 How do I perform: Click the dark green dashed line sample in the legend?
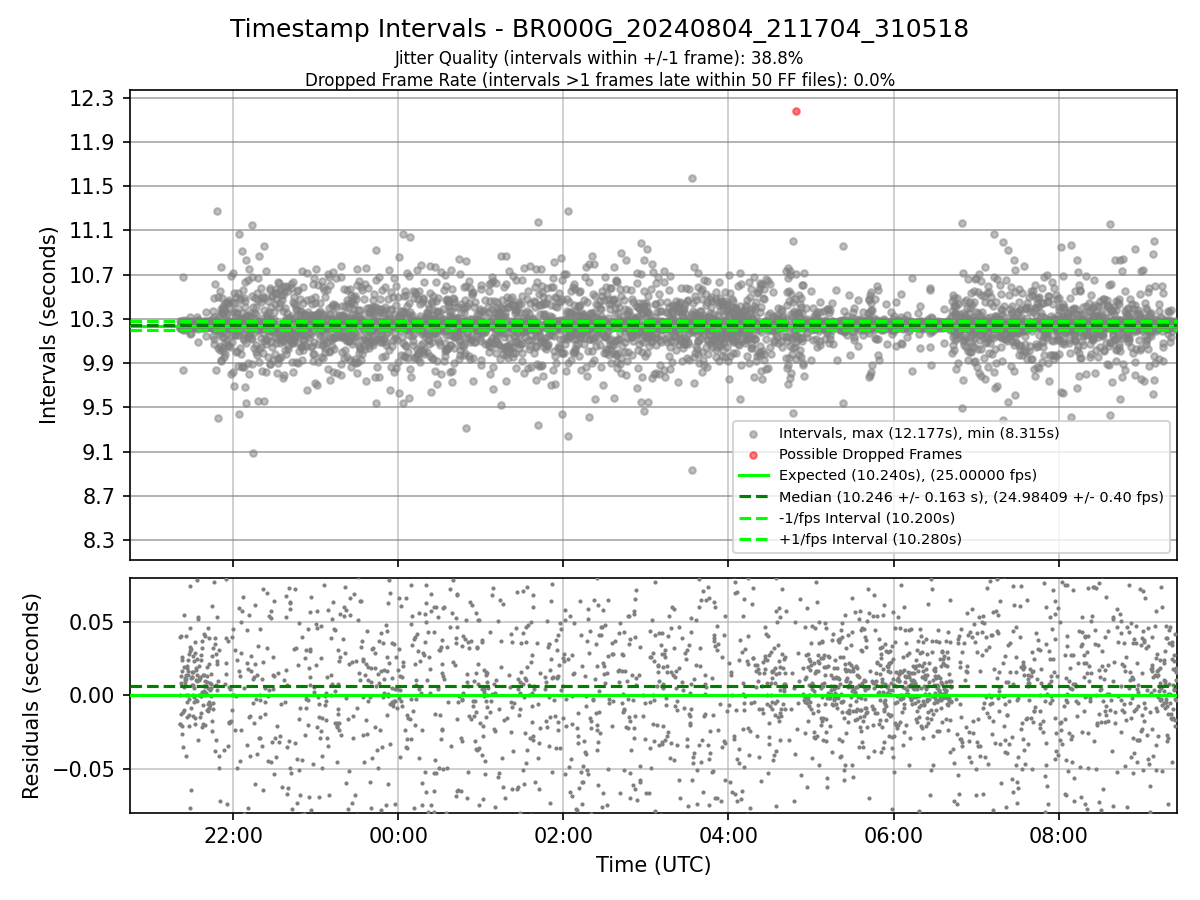pyautogui.click(x=753, y=496)
